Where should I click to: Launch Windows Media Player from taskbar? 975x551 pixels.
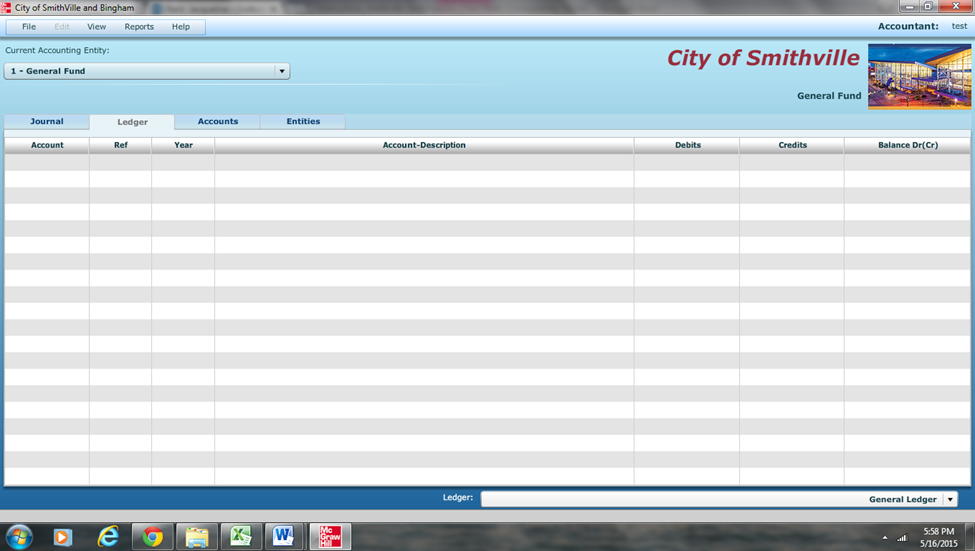click(62, 537)
